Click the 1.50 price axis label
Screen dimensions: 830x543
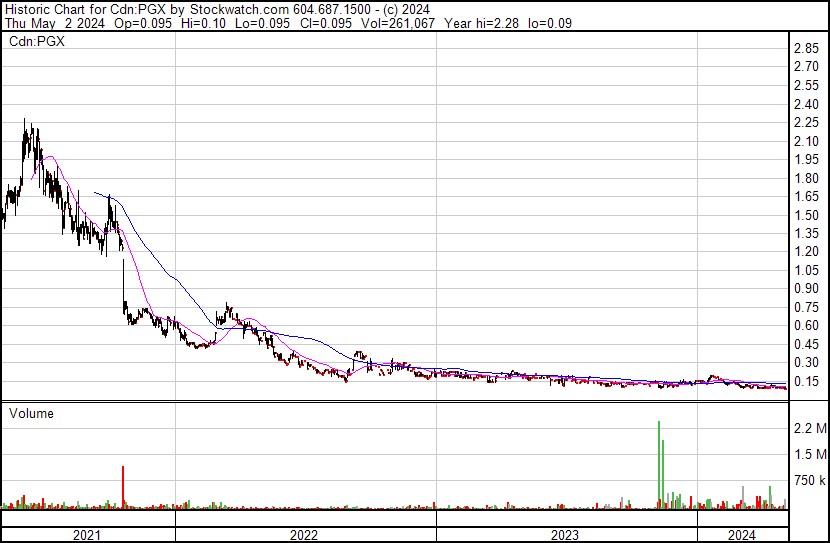click(x=806, y=215)
